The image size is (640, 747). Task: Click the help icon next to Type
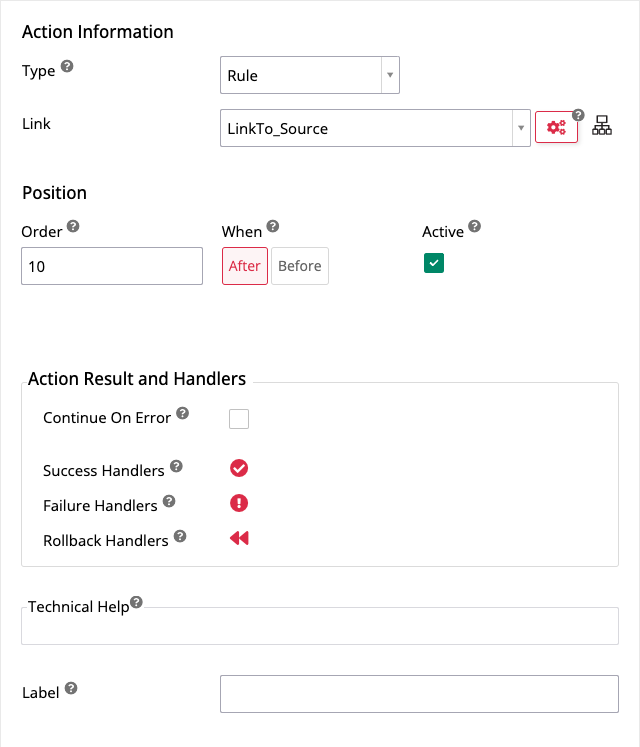67,67
